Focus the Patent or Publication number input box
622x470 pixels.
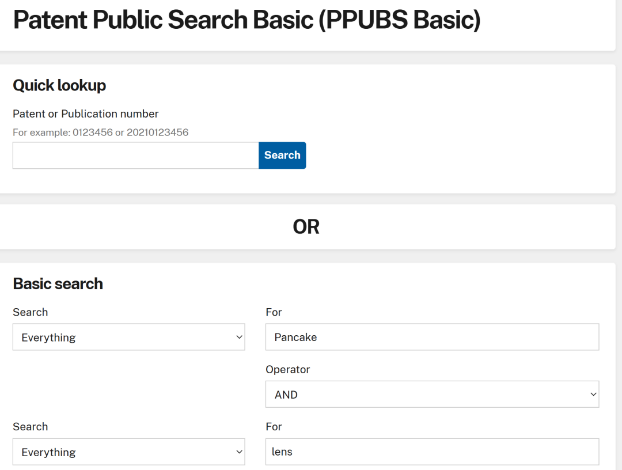coord(135,155)
